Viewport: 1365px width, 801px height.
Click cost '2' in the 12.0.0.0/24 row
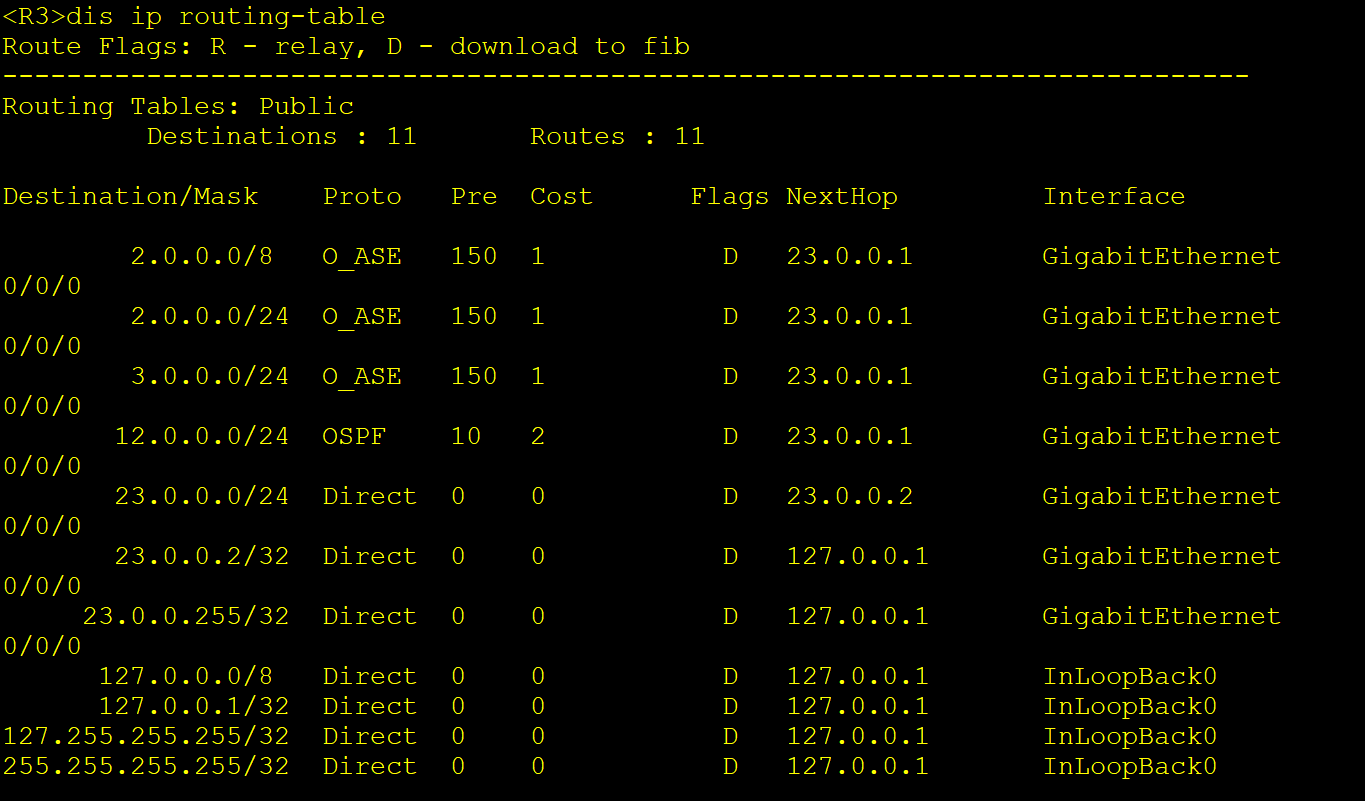[538, 437]
